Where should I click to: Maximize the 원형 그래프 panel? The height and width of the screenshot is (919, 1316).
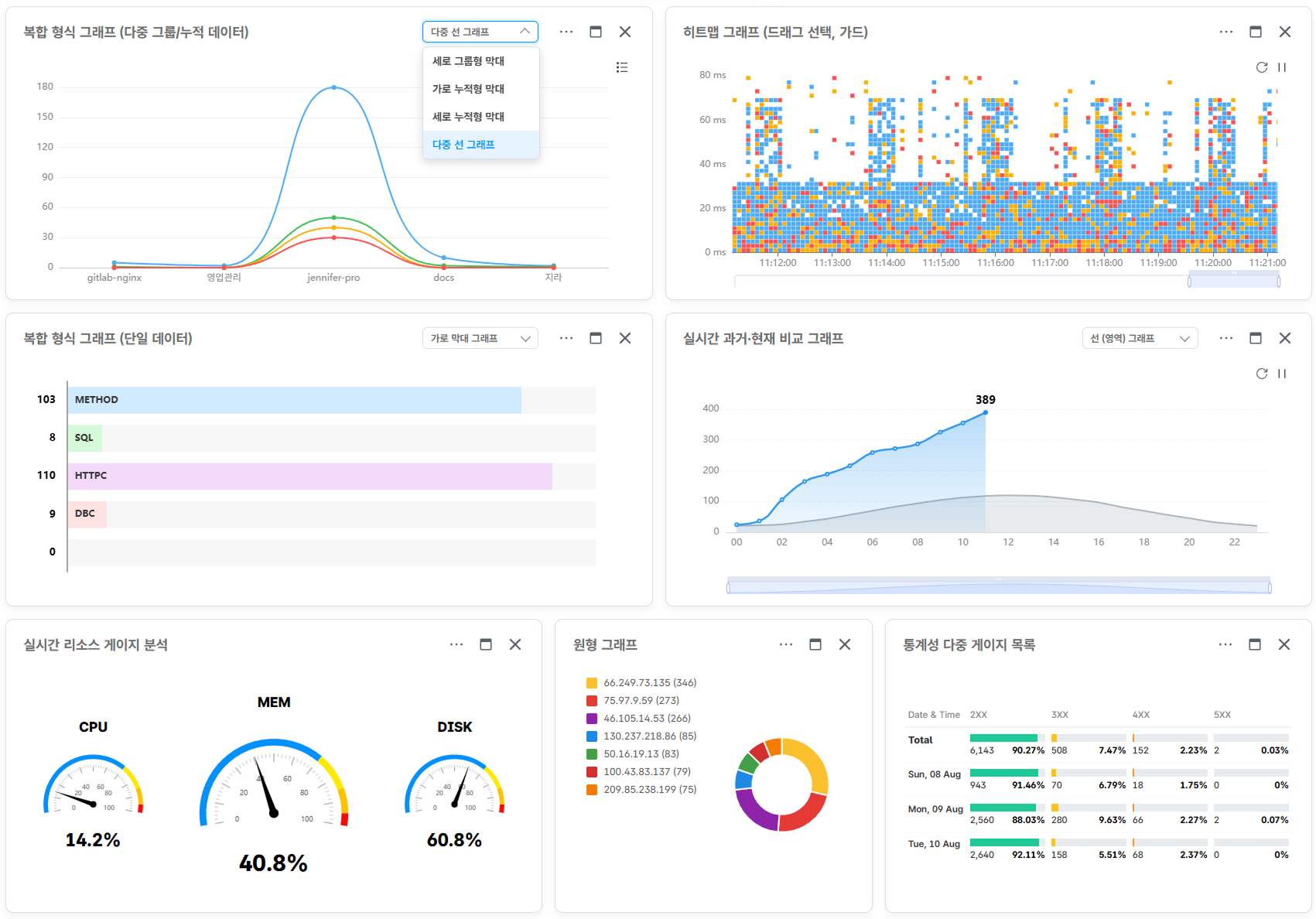[x=815, y=644]
